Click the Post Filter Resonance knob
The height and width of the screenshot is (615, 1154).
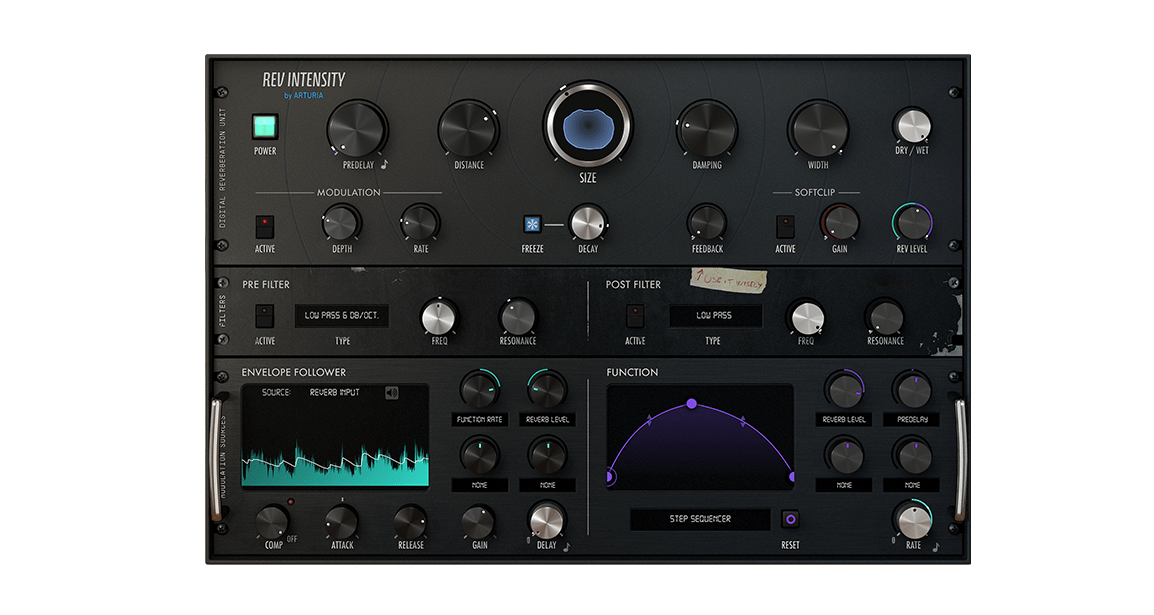click(x=885, y=318)
